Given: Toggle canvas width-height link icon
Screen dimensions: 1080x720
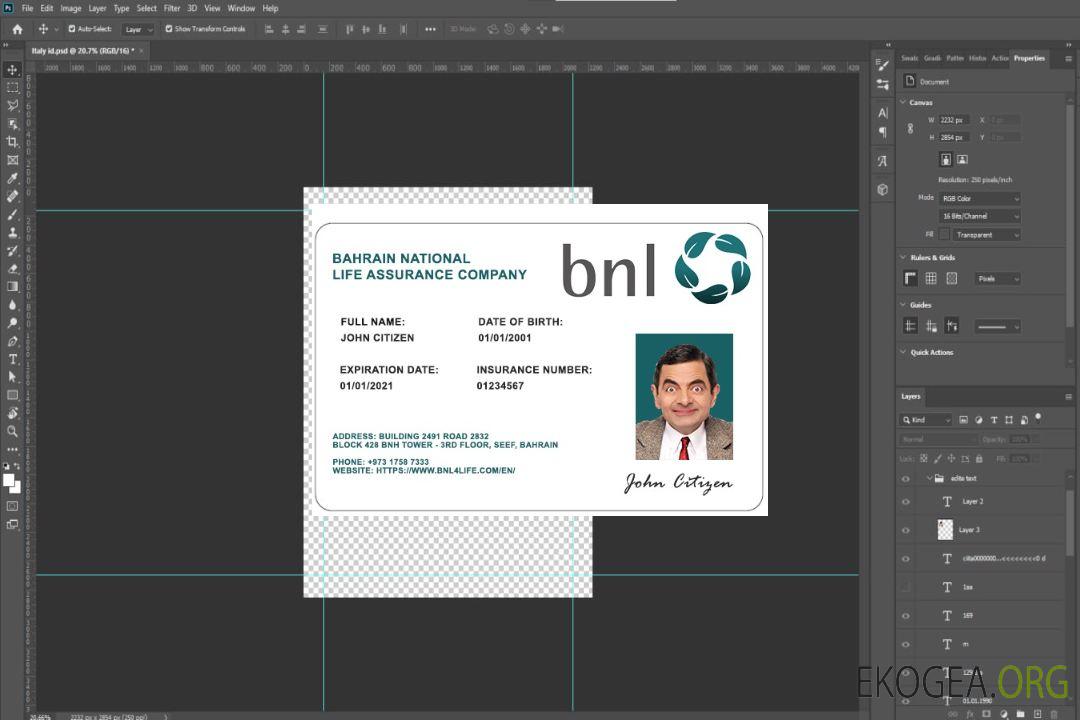Looking at the screenshot, I should (x=910, y=128).
